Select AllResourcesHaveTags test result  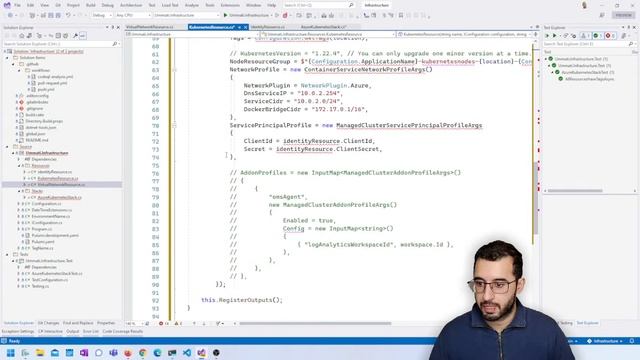tap(589, 79)
